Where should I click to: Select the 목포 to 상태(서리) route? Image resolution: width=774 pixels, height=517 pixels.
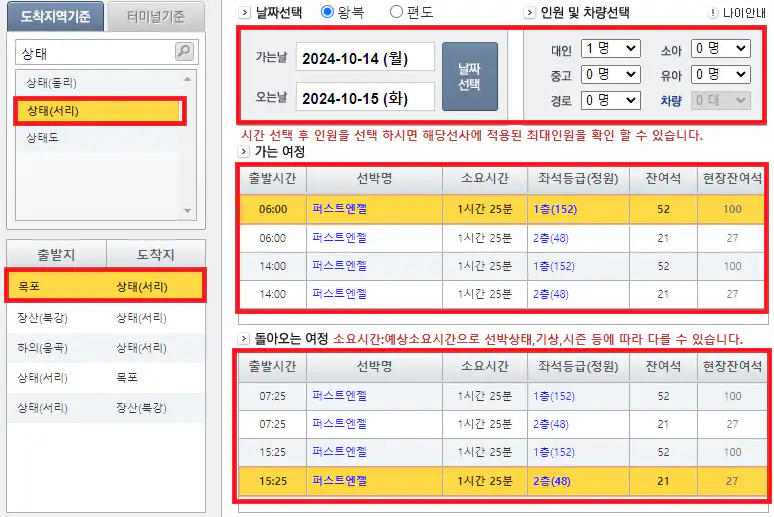coord(106,286)
